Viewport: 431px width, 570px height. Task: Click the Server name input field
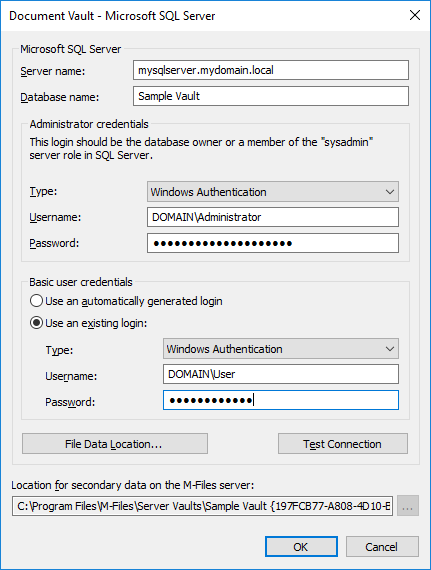click(x=271, y=70)
